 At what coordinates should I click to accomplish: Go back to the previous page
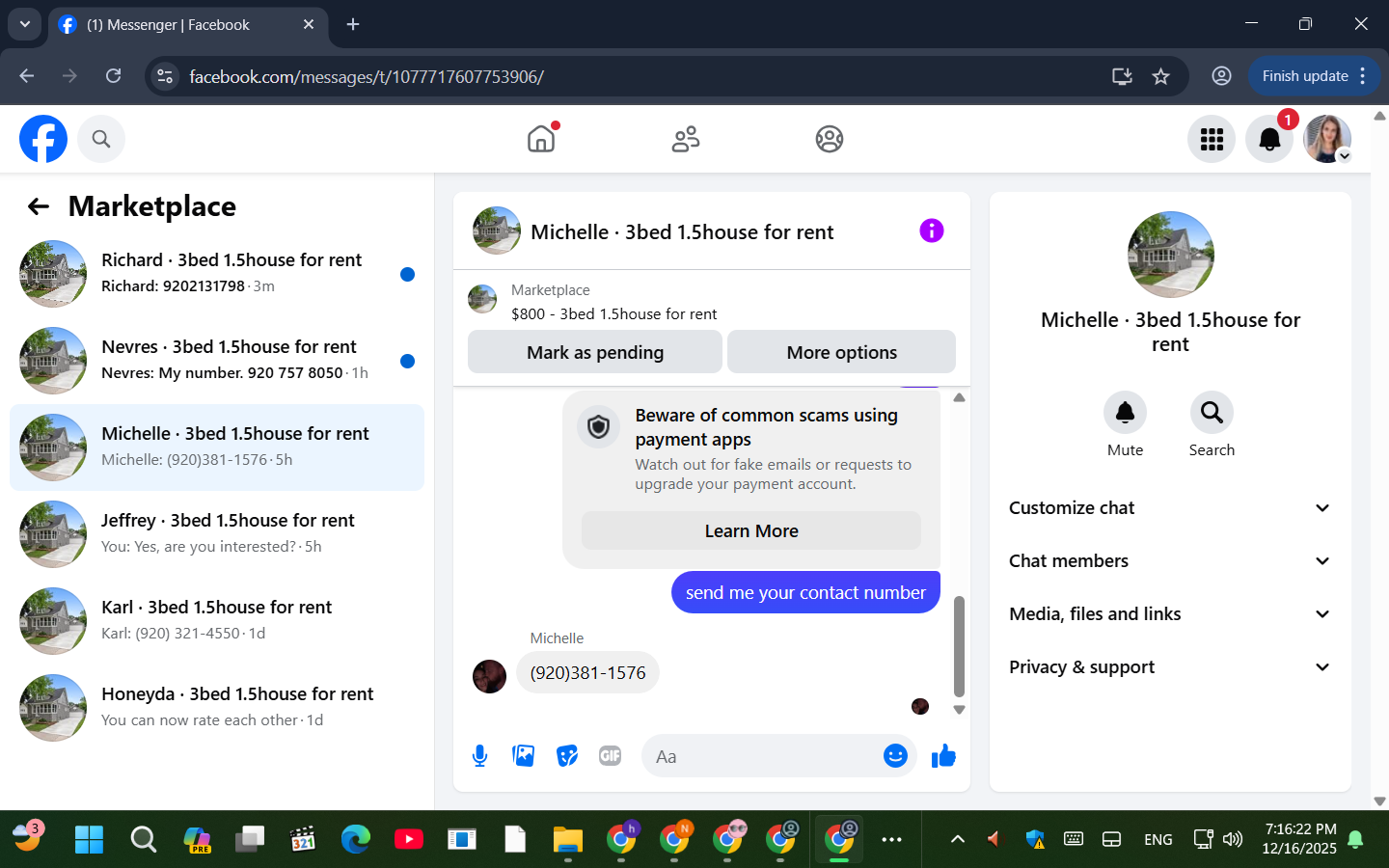coord(27,76)
